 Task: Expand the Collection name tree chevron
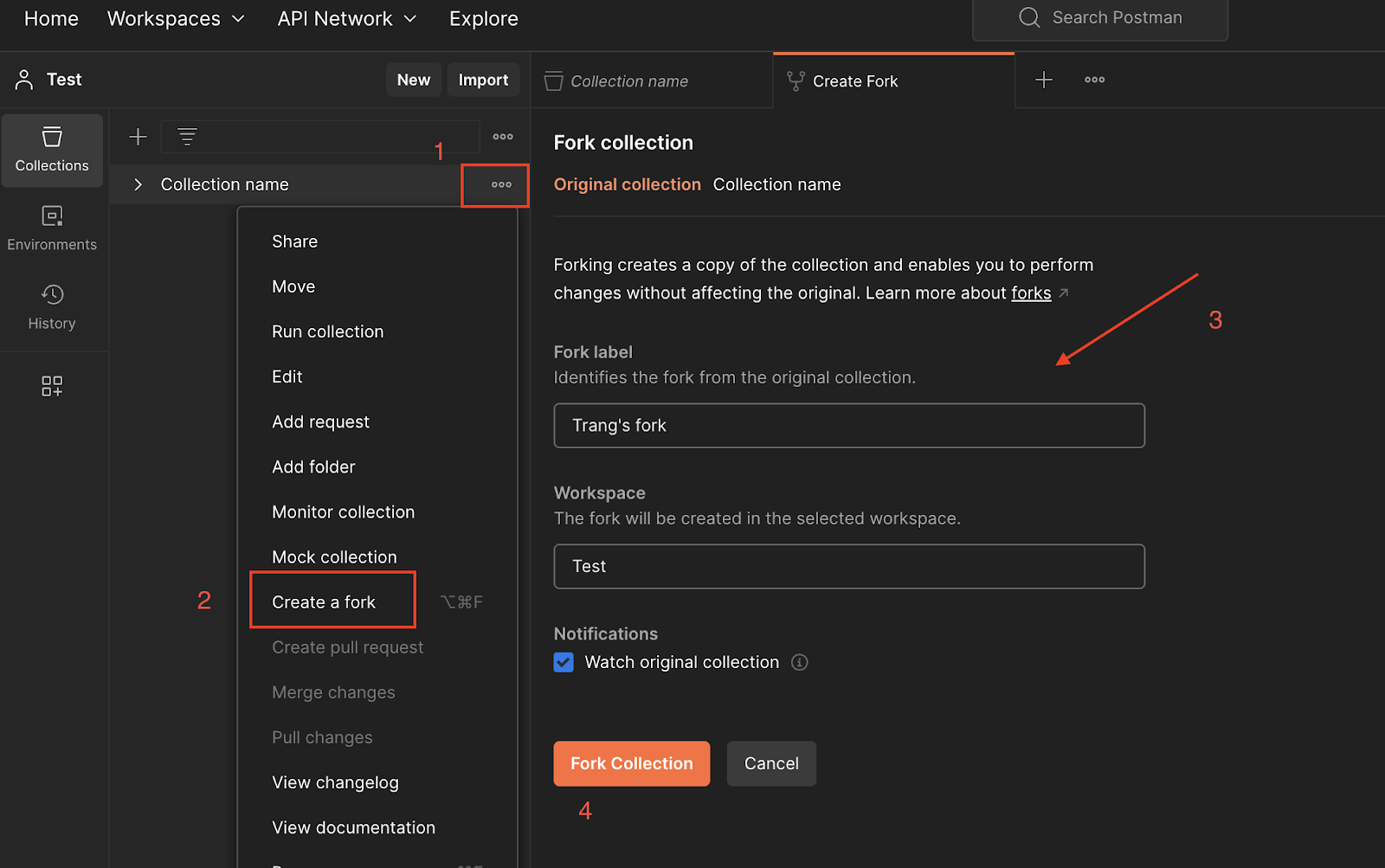[138, 184]
